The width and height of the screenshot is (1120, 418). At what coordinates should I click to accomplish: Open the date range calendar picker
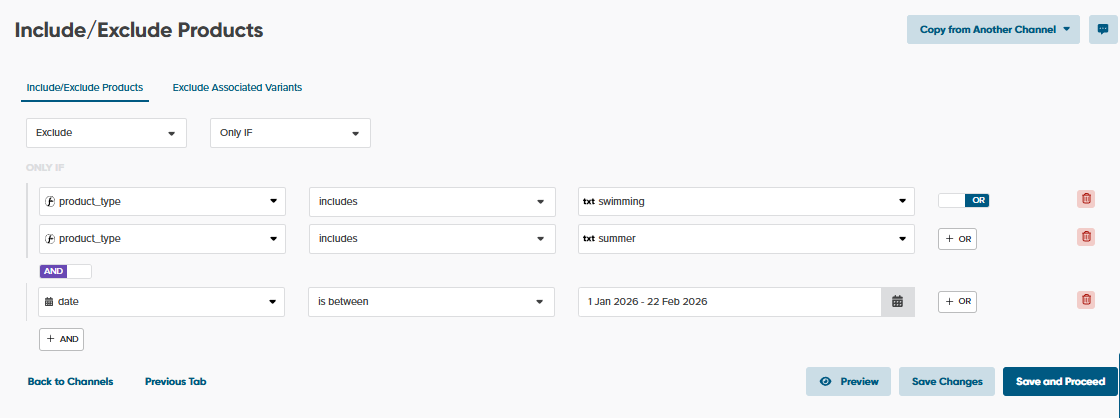[x=897, y=301]
